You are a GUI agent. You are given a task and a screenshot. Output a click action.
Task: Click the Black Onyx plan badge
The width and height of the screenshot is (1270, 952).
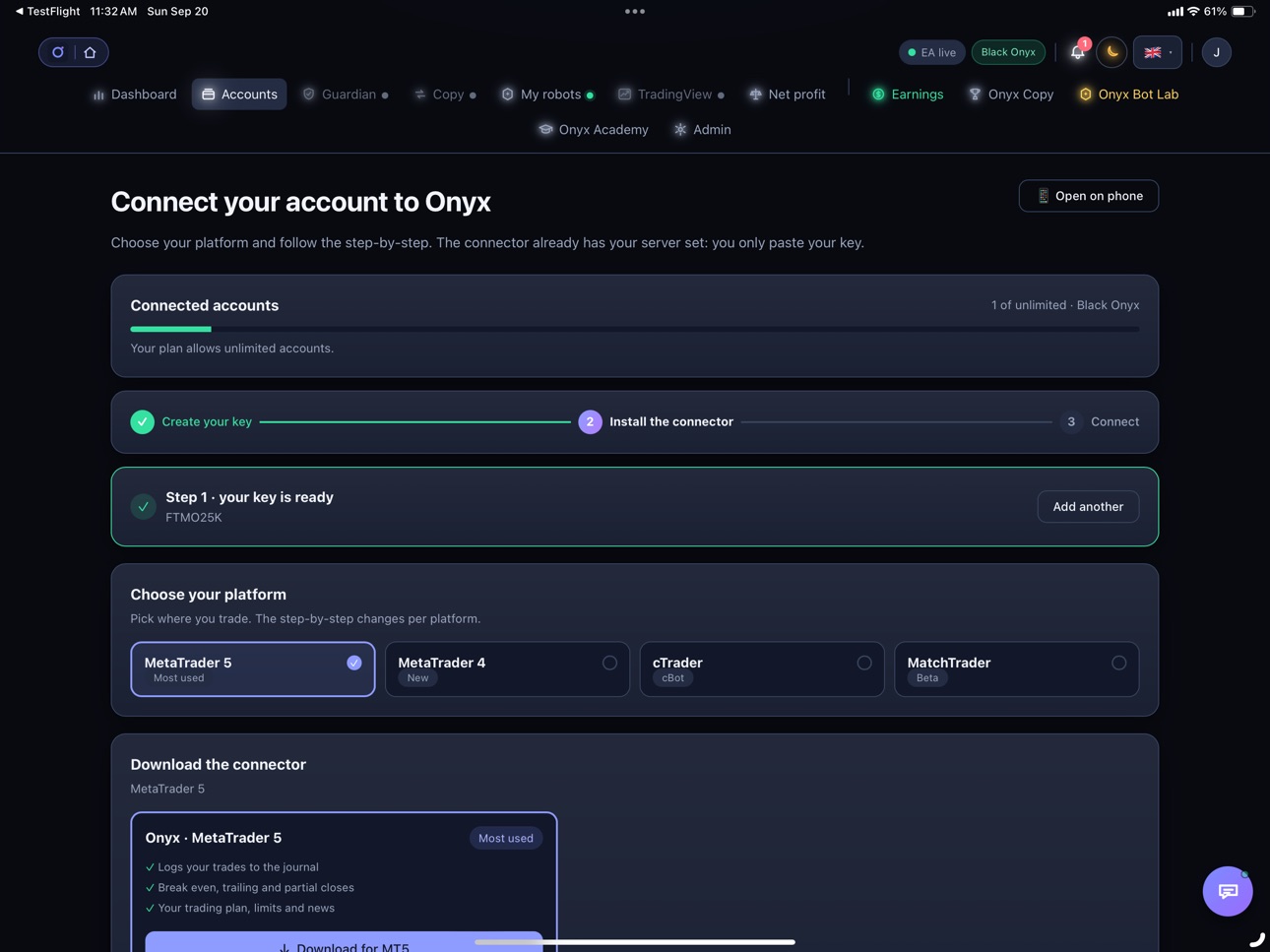tap(1008, 52)
